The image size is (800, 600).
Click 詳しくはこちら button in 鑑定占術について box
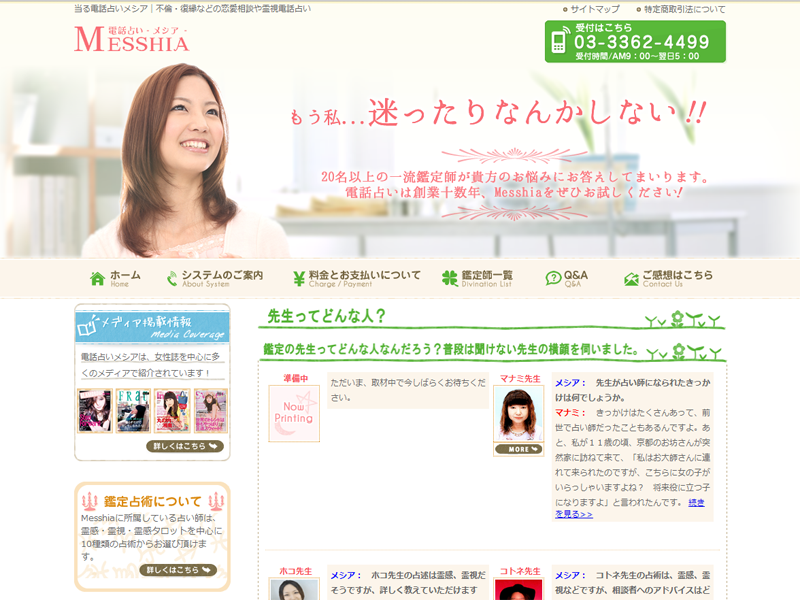tap(179, 570)
